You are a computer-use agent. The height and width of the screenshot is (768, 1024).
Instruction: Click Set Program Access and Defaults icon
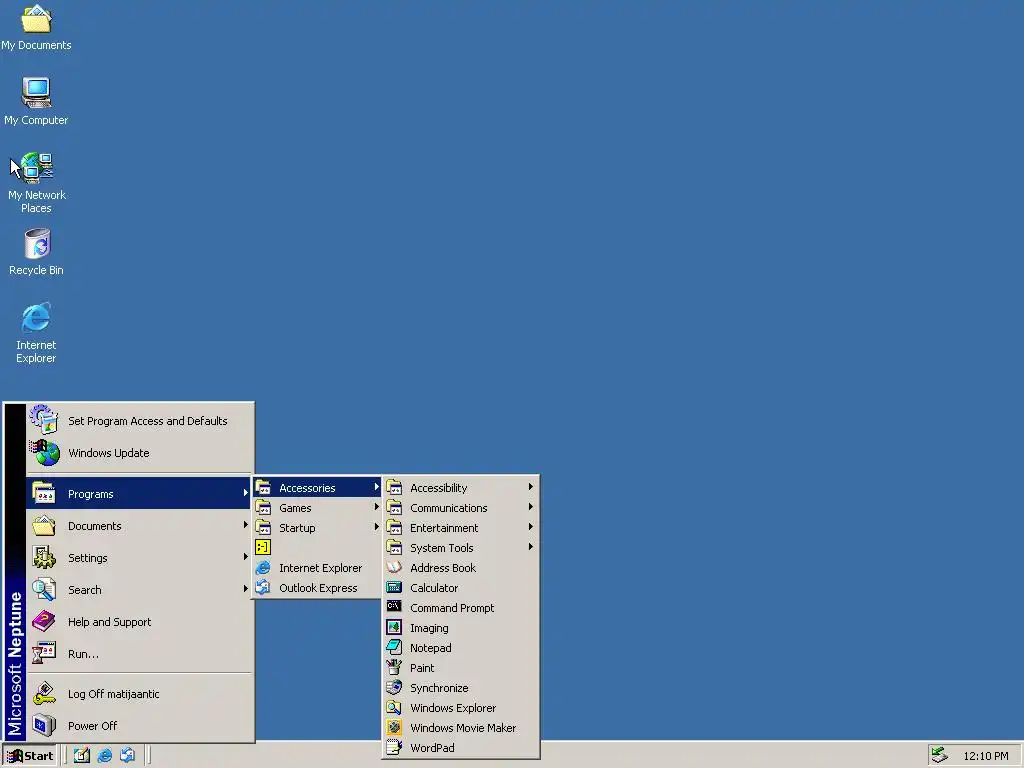click(44, 420)
